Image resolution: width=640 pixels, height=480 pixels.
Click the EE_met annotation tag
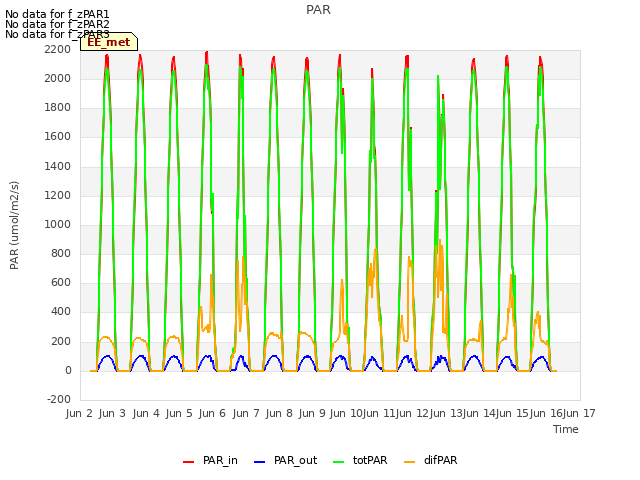(109, 42)
